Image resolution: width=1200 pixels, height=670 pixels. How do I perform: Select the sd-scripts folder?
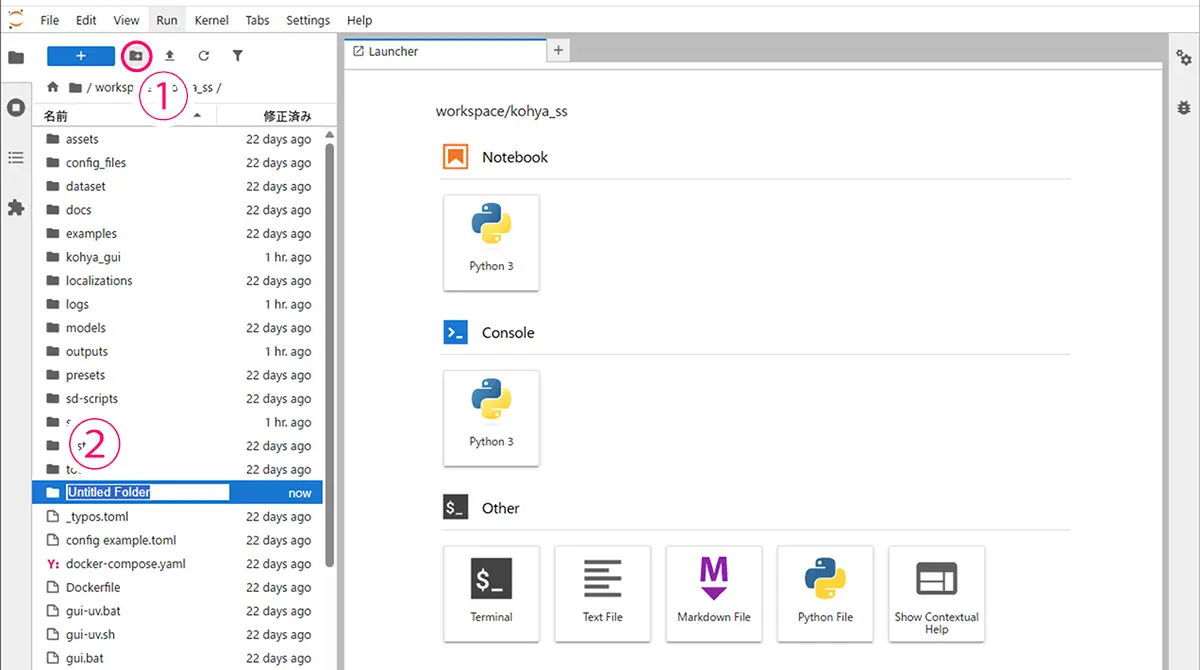click(178, 398)
